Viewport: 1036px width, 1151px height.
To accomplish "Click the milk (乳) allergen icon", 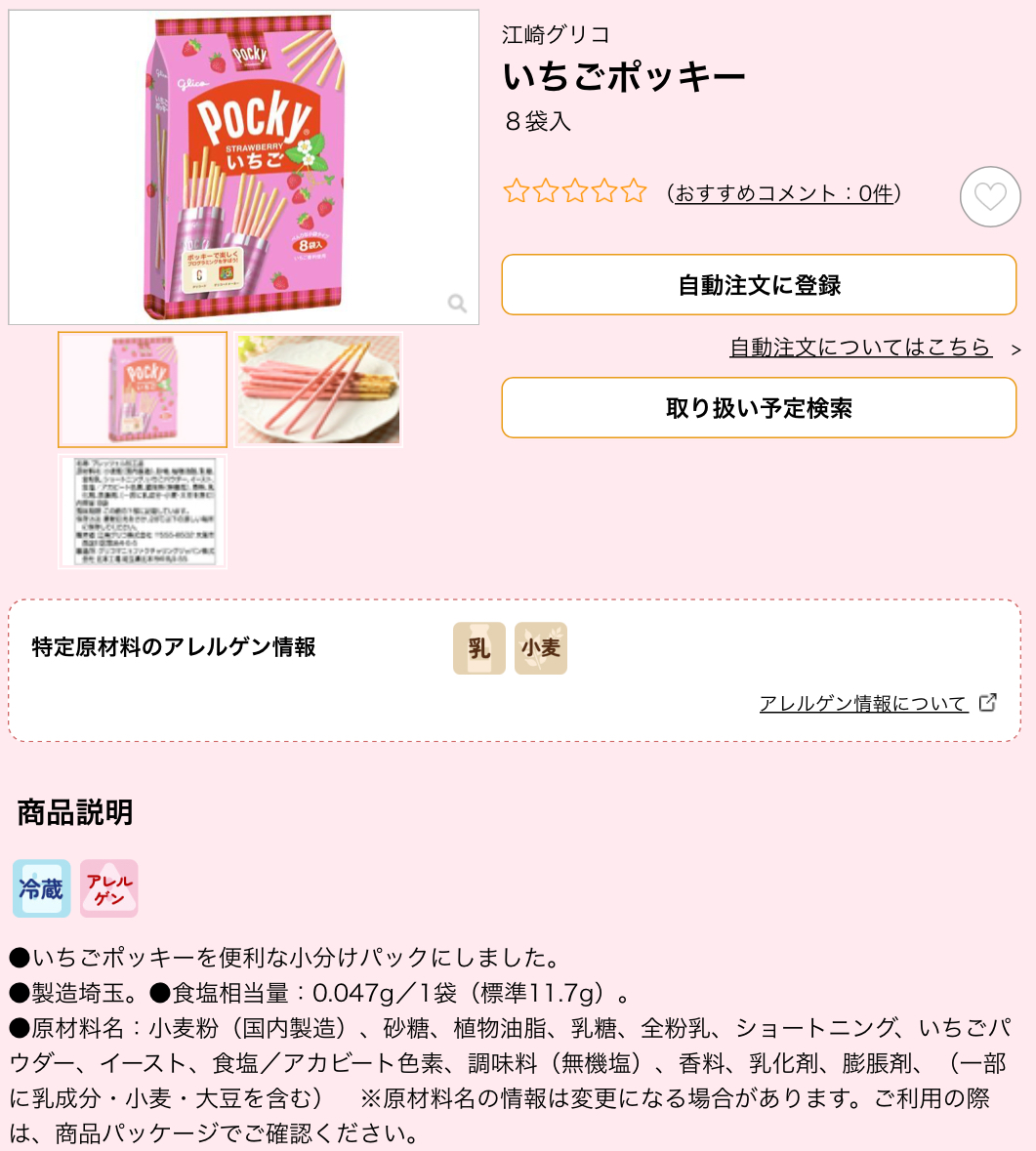I will 478,648.
